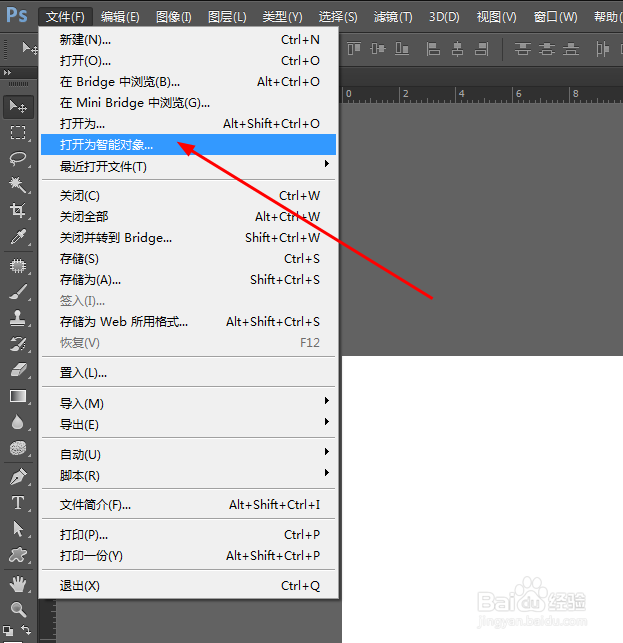
Task: Open the 图像(I) menu
Action: (x=174, y=17)
